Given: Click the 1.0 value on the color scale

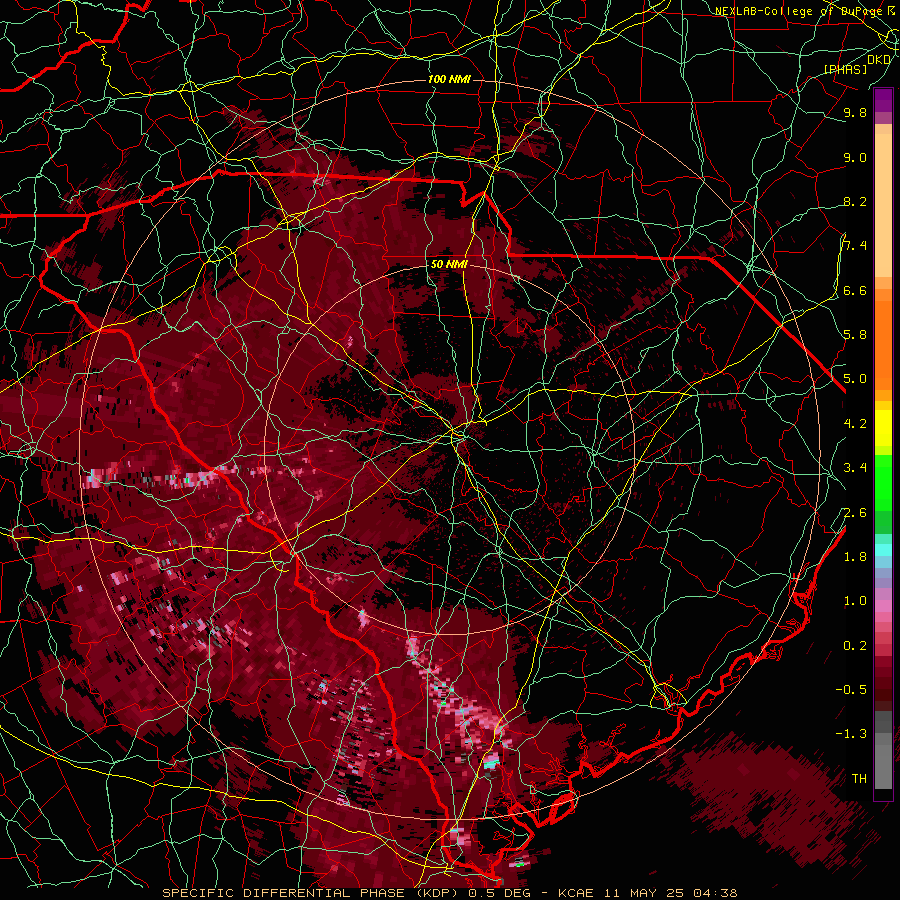Looking at the screenshot, I should coord(855,601).
